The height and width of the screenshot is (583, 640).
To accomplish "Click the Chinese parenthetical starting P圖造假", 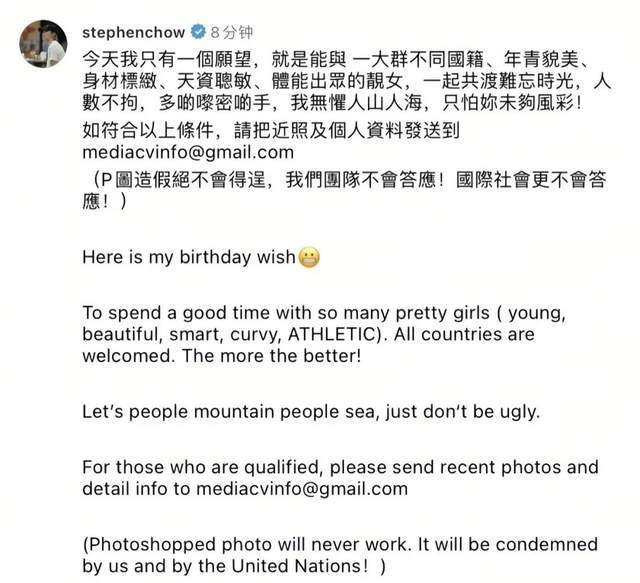I will (x=344, y=190).
